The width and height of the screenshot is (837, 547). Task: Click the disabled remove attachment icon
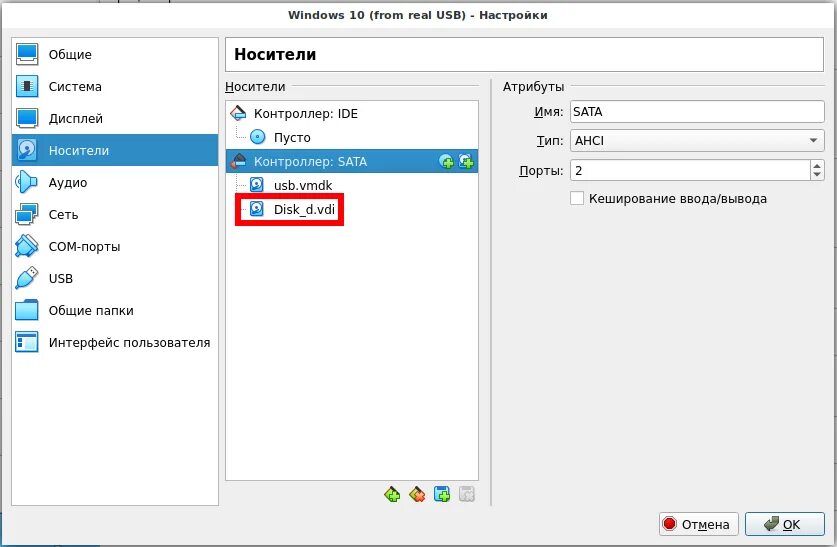tap(467, 495)
